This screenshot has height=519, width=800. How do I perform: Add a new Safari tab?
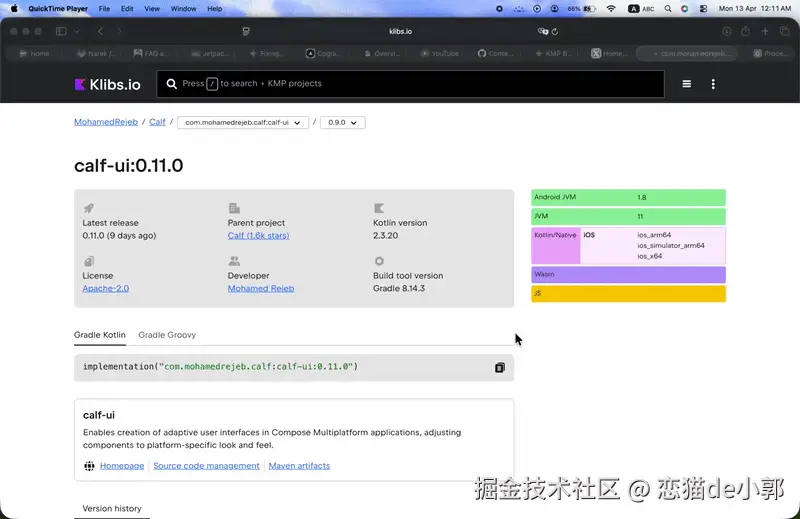[765, 31]
